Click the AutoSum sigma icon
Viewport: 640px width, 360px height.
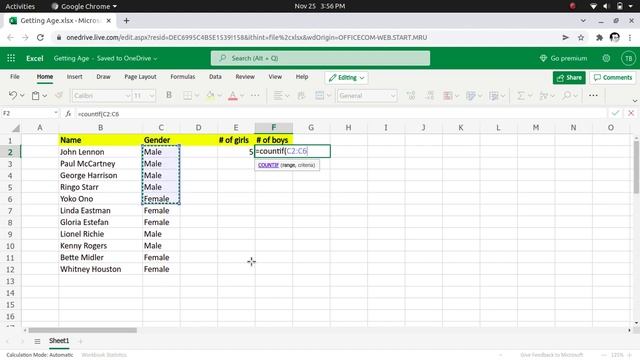[520, 96]
